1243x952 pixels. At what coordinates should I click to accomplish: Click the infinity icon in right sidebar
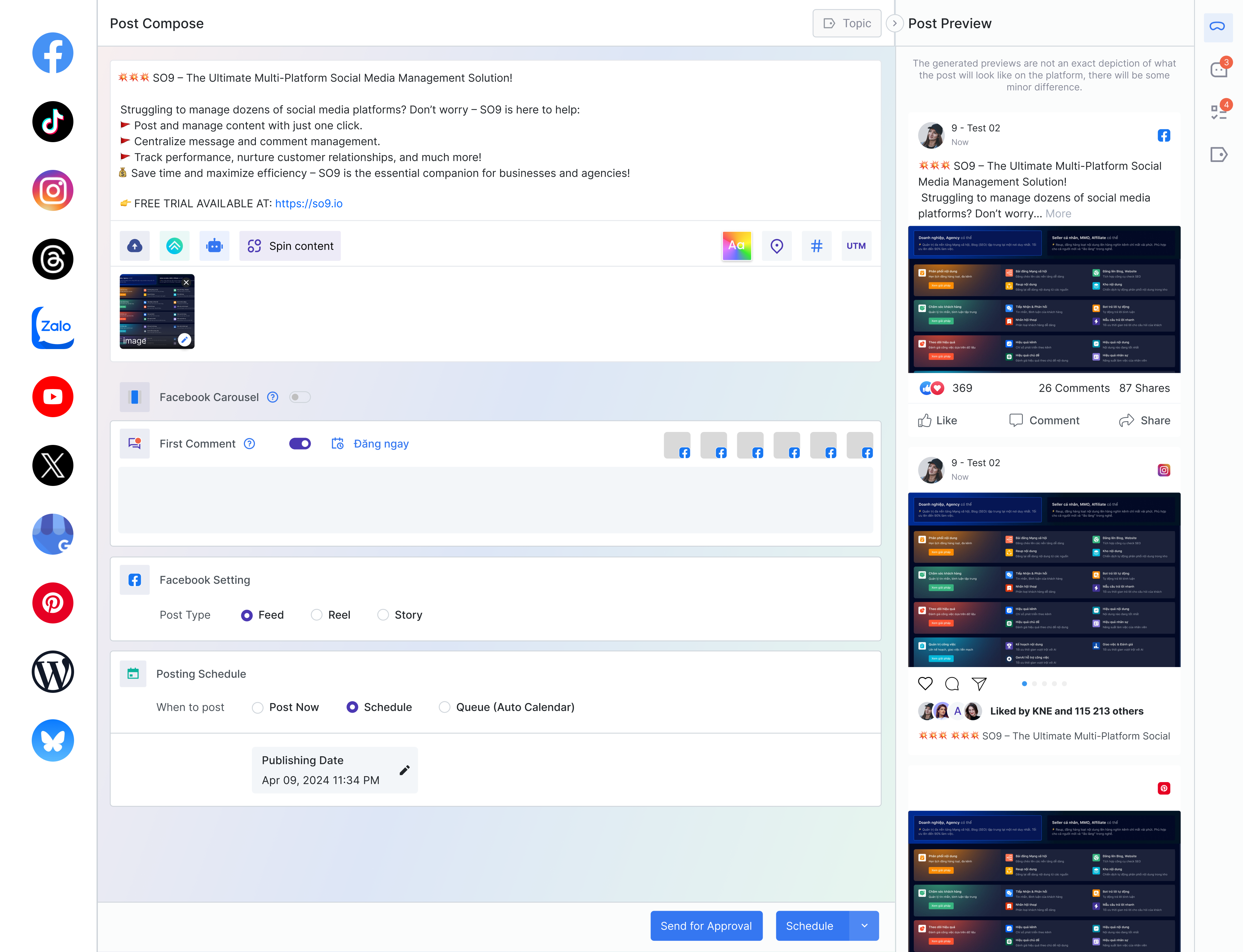point(1218,27)
